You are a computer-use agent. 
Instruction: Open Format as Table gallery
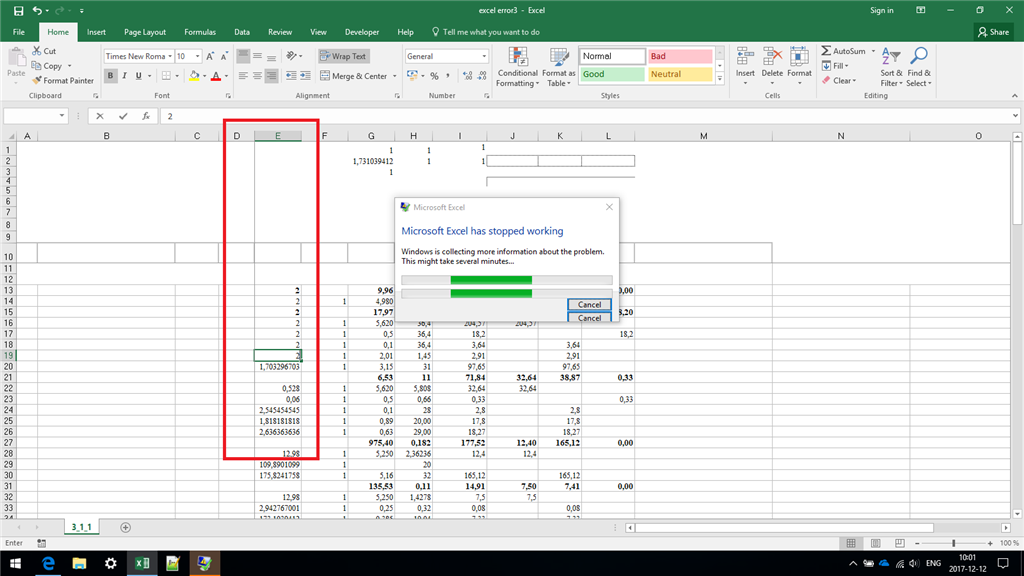pos(558,67)
